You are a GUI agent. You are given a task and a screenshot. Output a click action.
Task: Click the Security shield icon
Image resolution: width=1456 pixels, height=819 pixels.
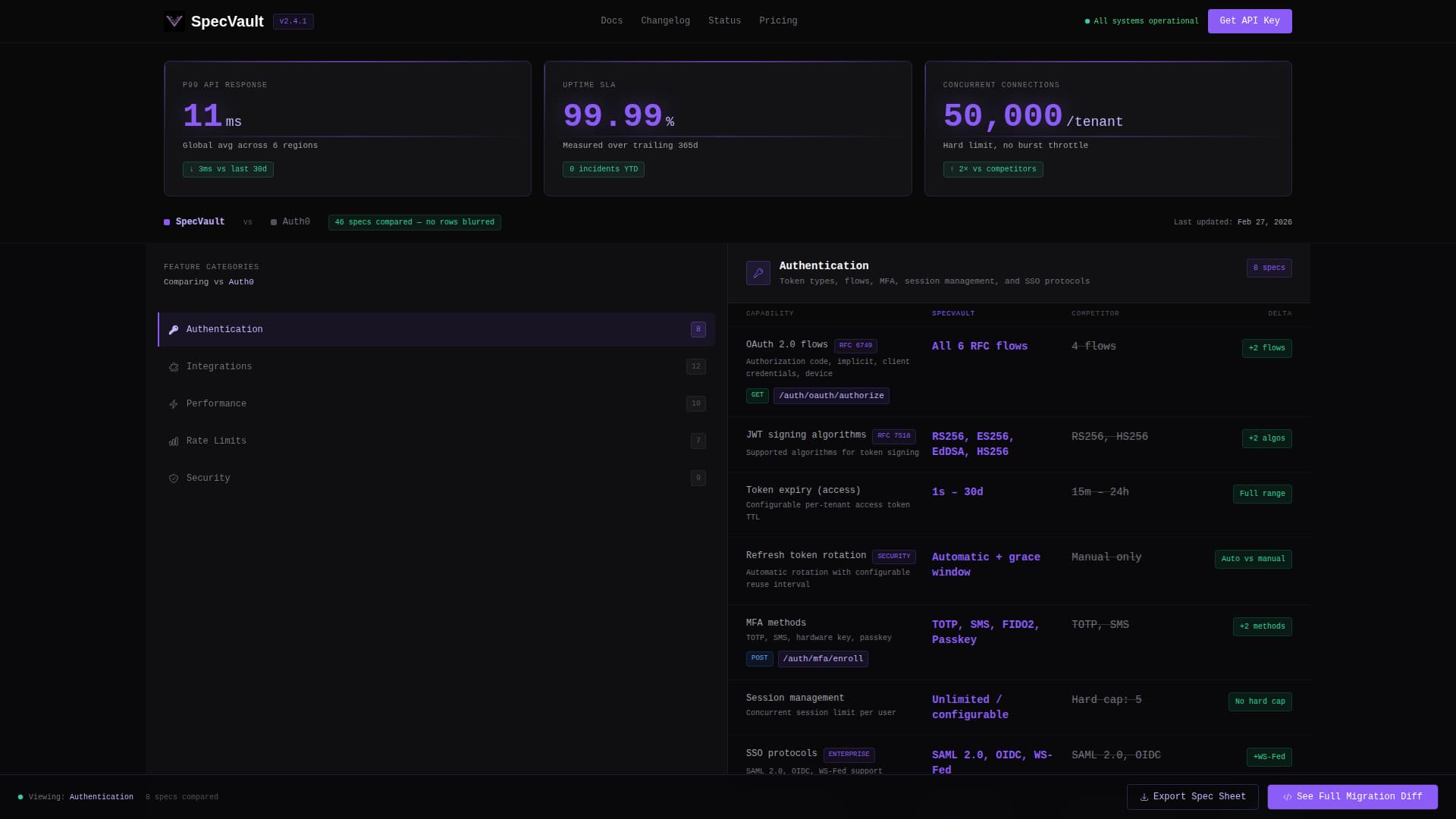(174, 479)
